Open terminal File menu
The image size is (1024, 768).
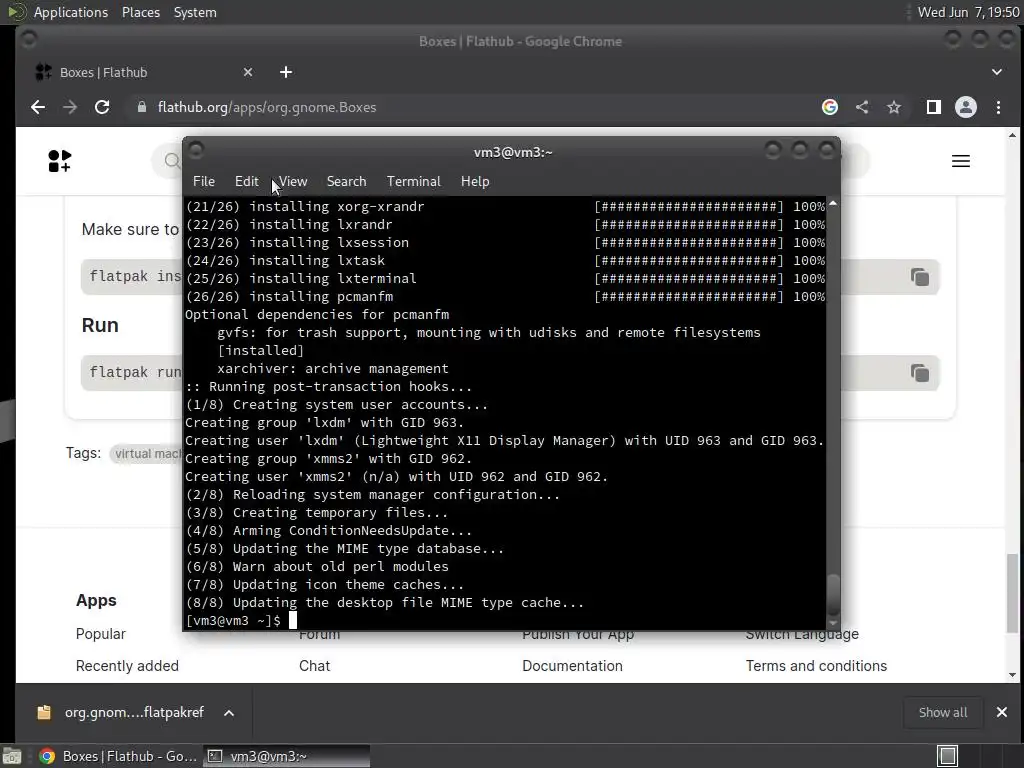click(204, 182)
